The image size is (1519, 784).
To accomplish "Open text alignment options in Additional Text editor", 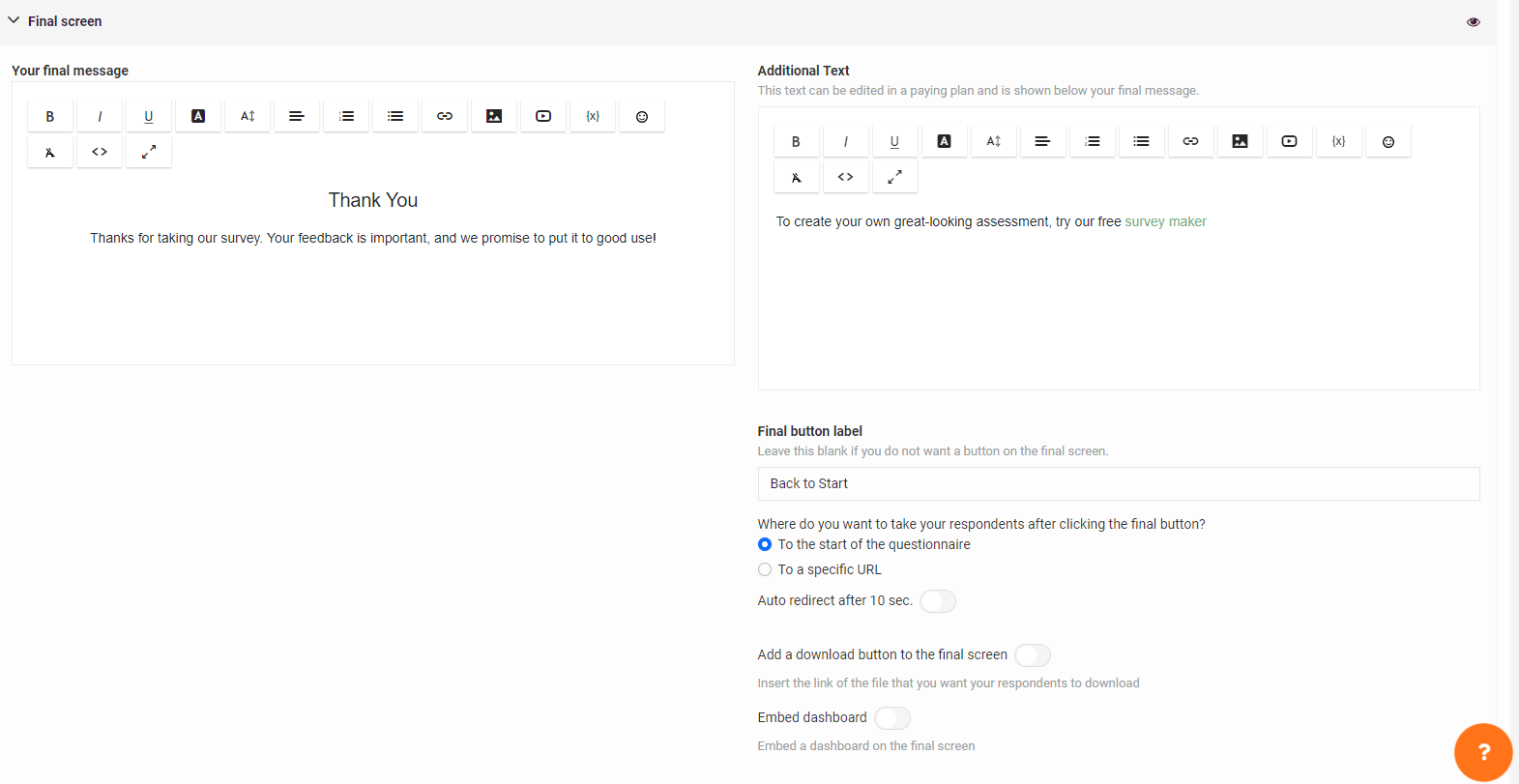I will click(x=1042, y=141).
